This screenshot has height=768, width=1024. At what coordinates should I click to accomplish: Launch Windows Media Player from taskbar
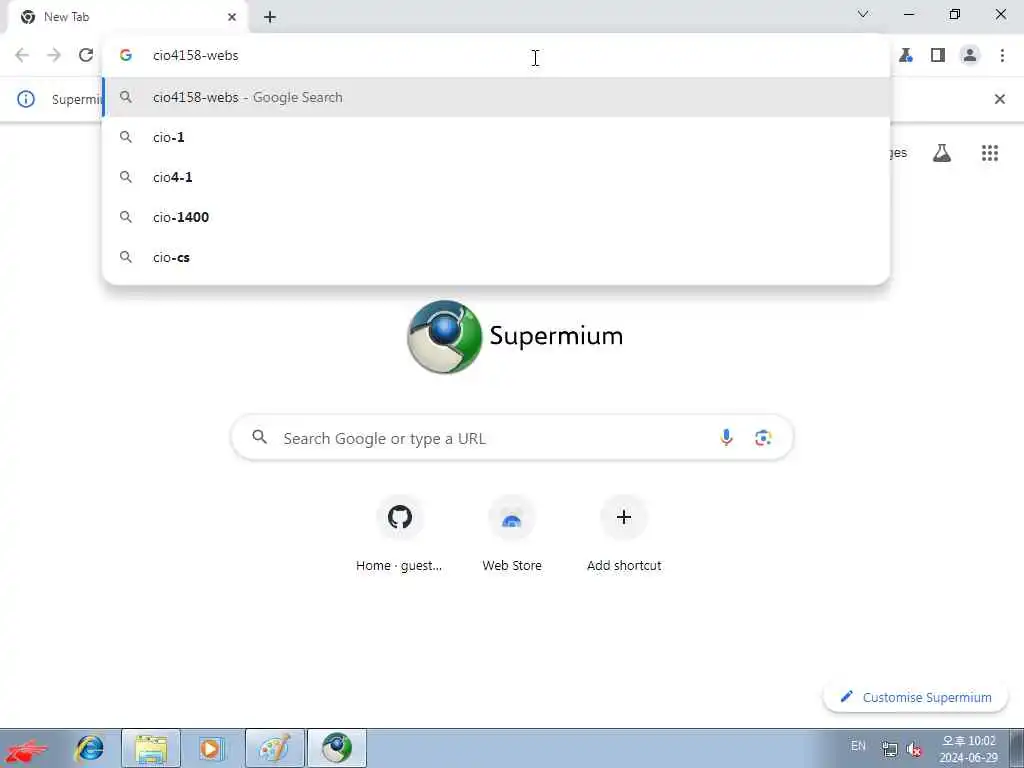click(x=210, y=748)
